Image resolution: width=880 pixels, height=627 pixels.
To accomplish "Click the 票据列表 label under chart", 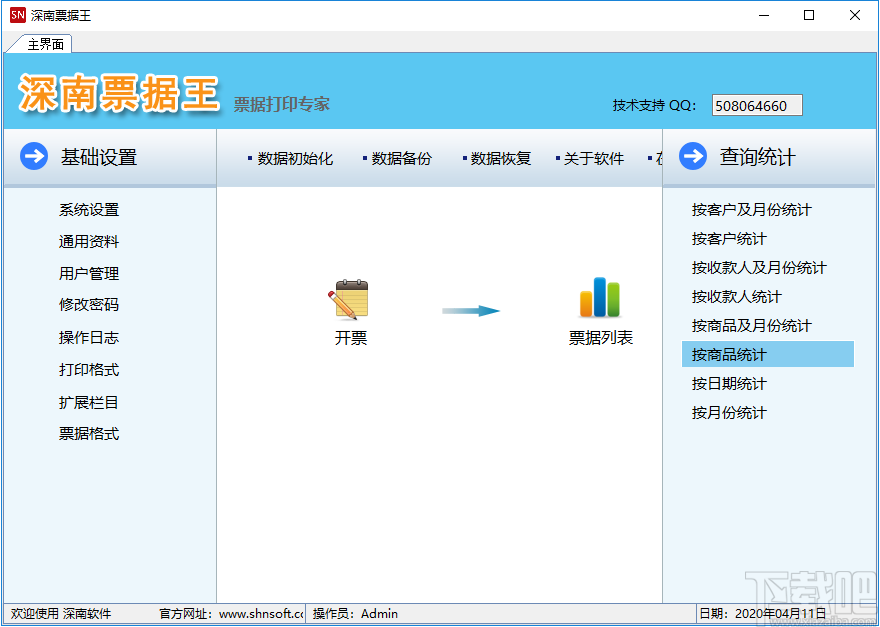I will (x=601, y=338).
